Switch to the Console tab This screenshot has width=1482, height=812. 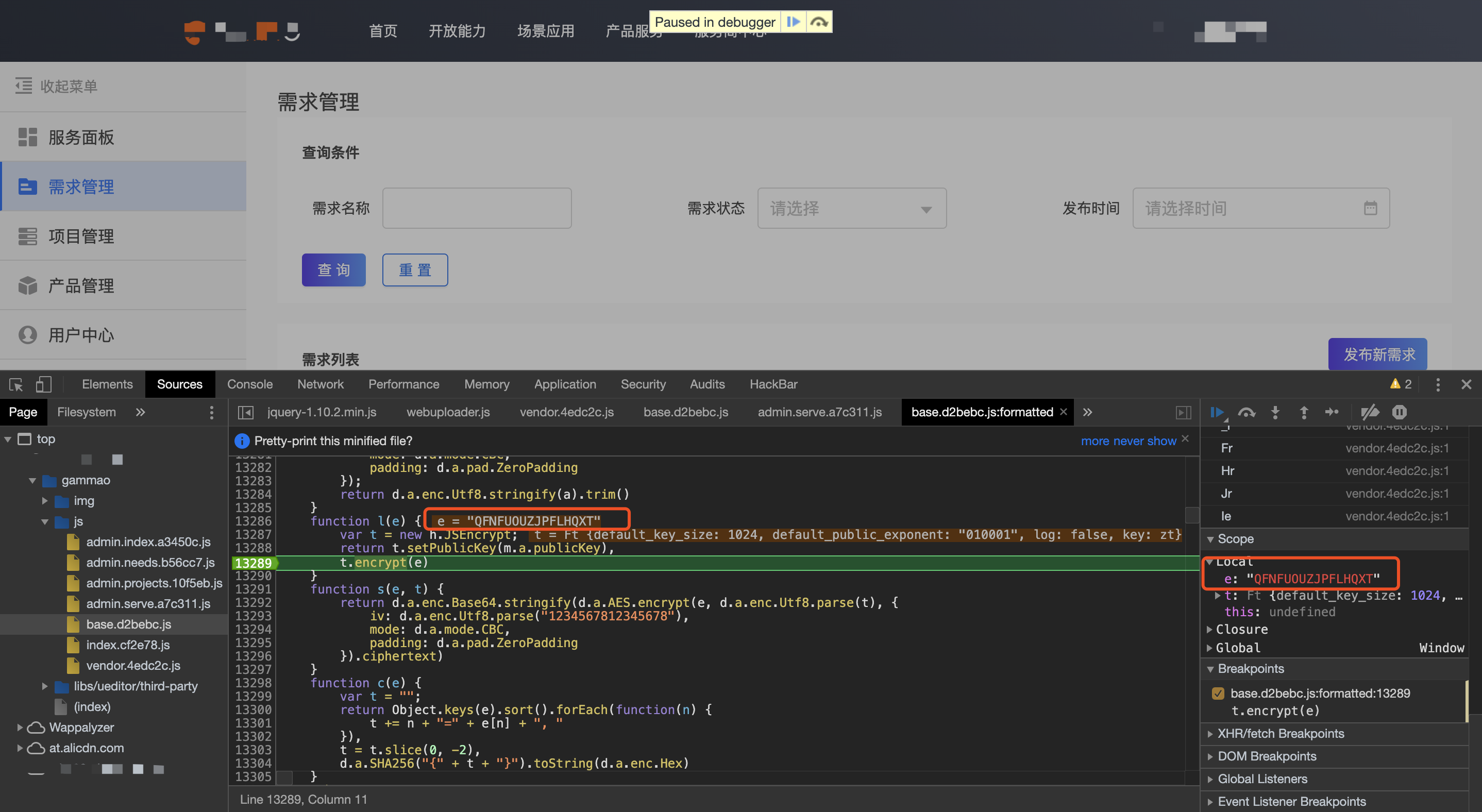250,384
